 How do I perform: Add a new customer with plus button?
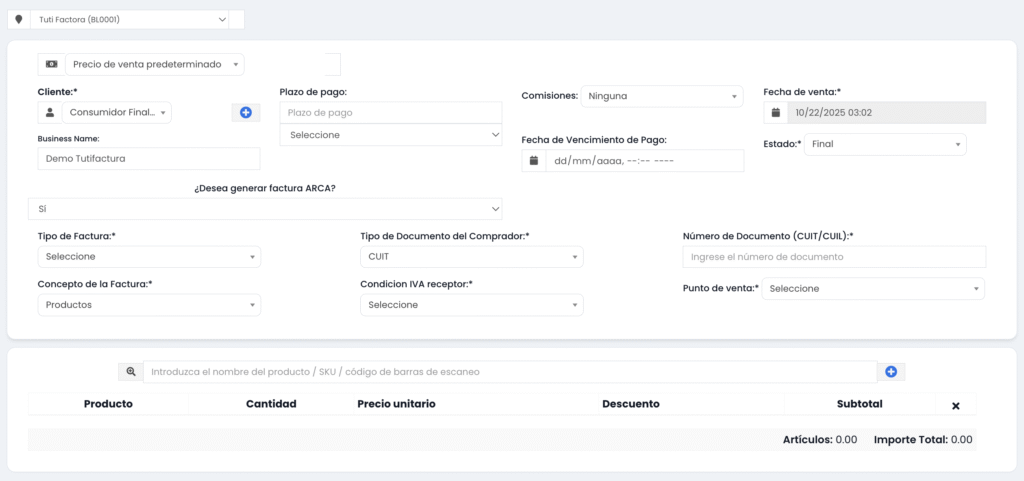pyautogui.click(x=246, y=113)
